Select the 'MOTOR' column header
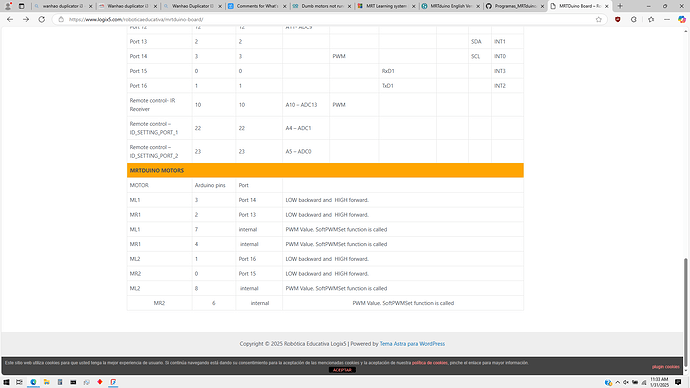The image size is (690, 388). point(159,185)
